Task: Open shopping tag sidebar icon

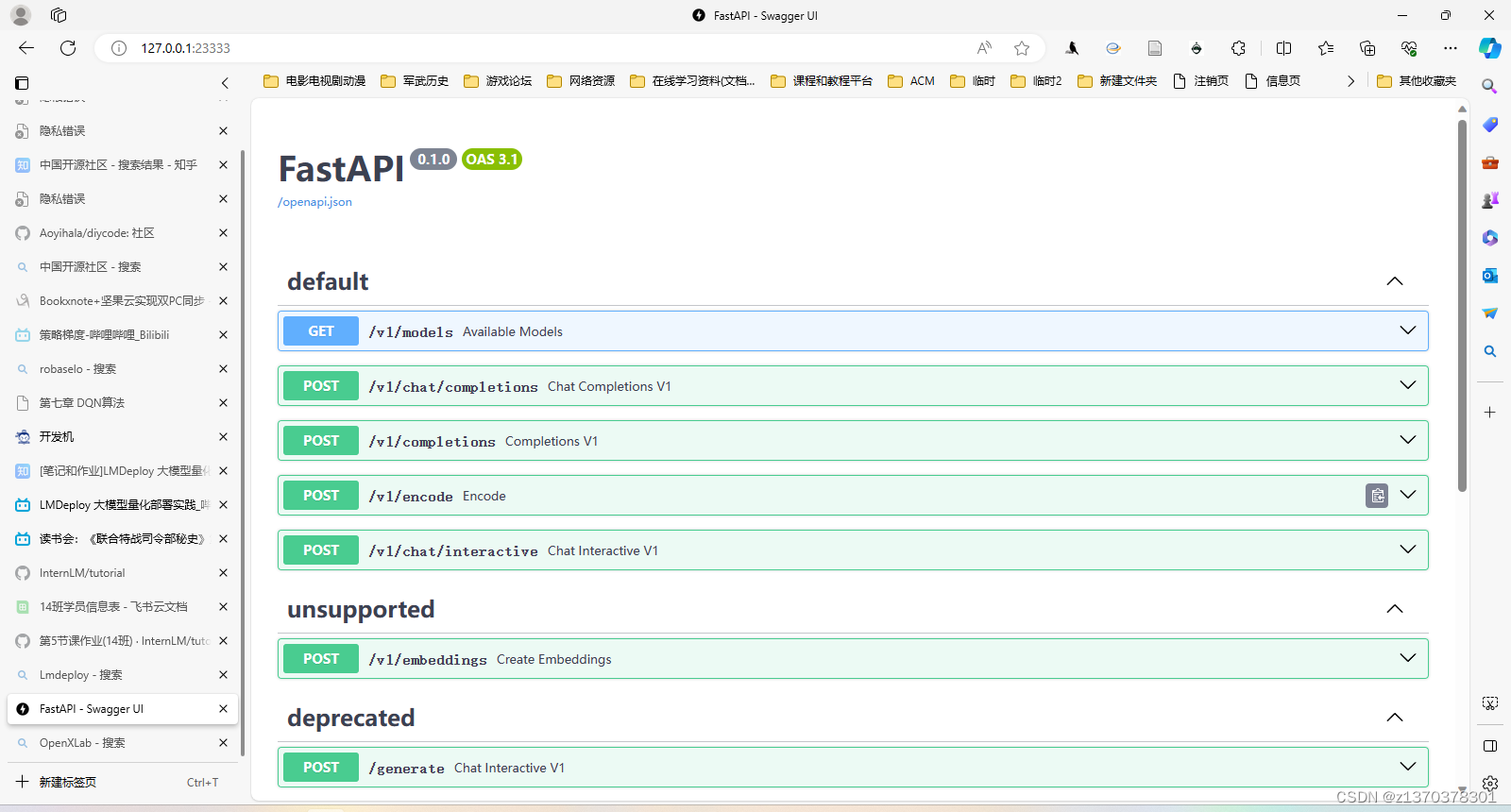Action: [x=1490, y=125]
